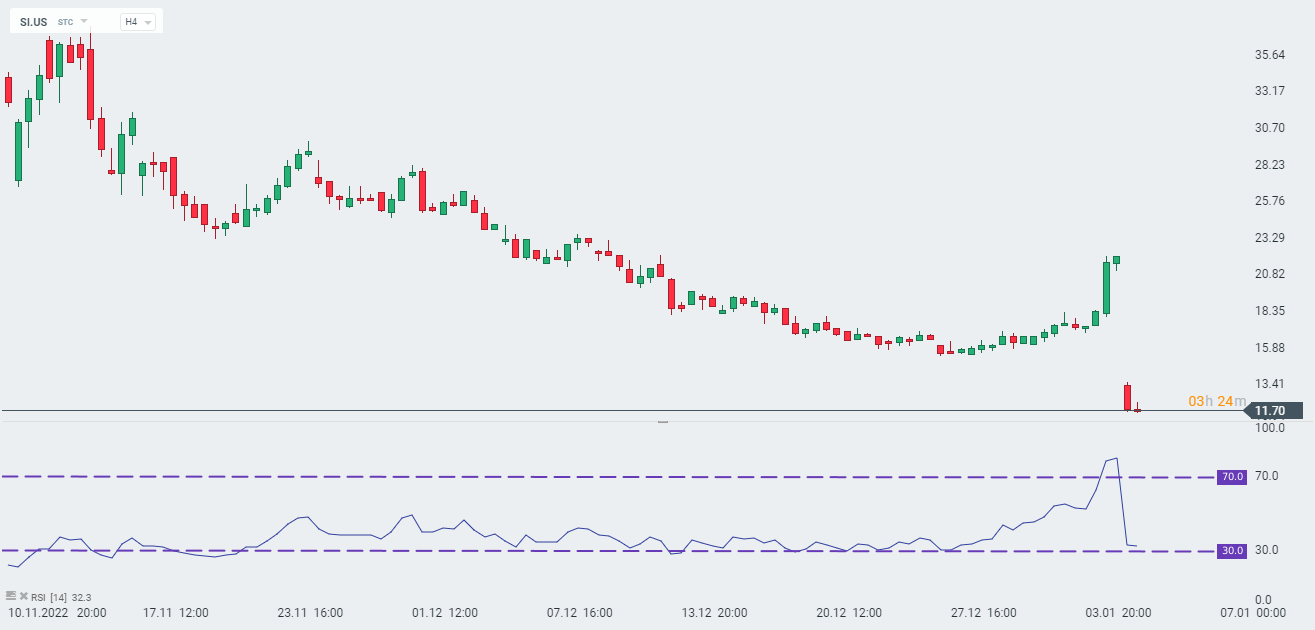Click the 23.29 price axis label
The width and height of the screenshot is (1315, 630).
[1272, 238]
